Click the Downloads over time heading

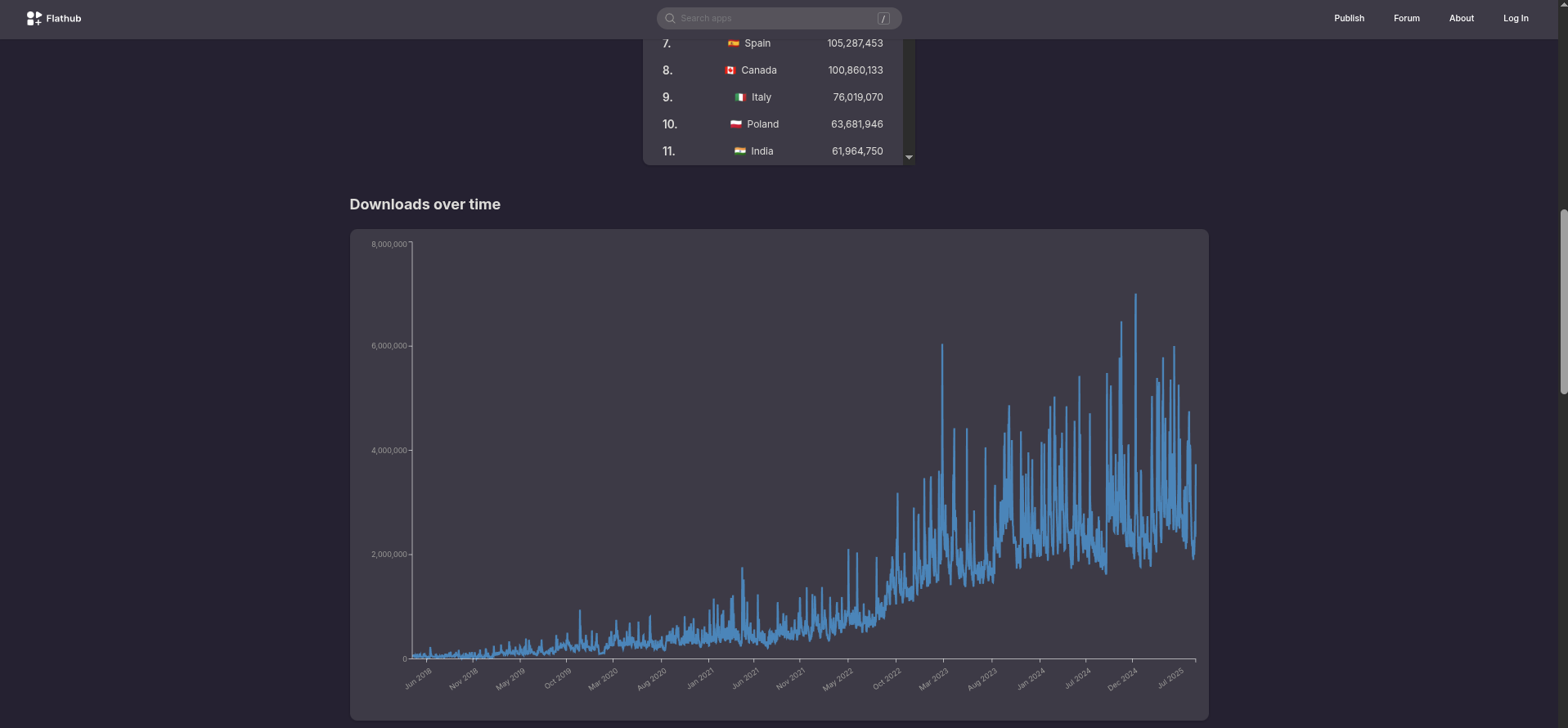pos(425,204)
